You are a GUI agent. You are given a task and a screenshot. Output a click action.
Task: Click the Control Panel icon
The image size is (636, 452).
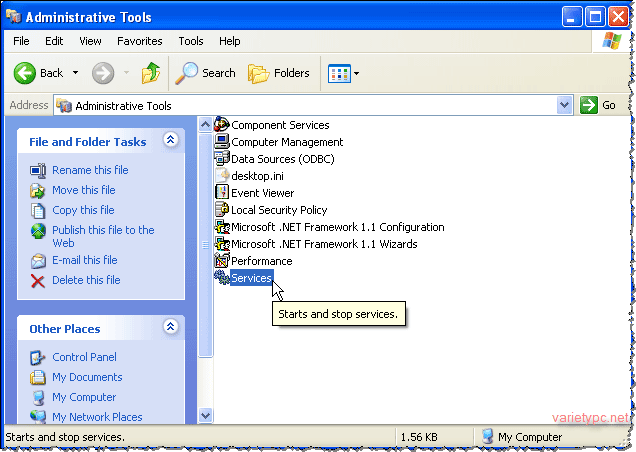(x=38, y=357)
